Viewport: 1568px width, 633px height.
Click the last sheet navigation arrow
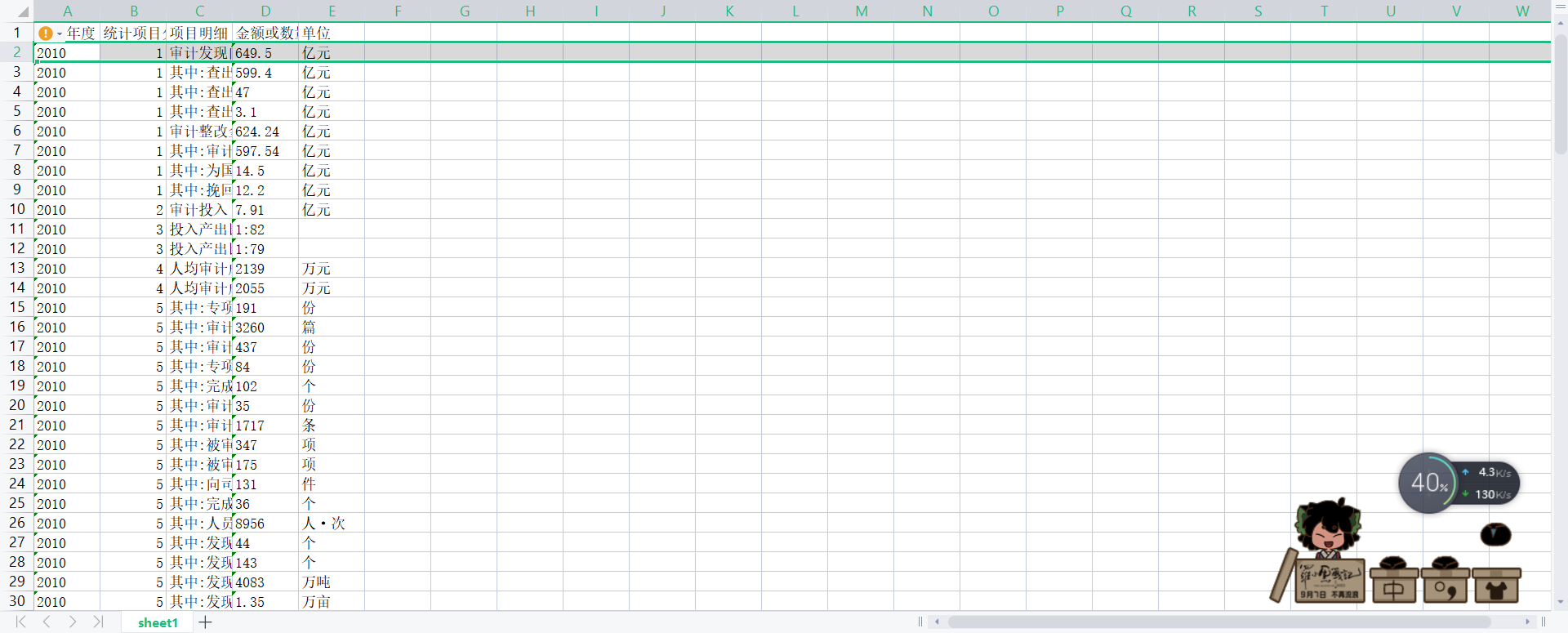point(99,622)
